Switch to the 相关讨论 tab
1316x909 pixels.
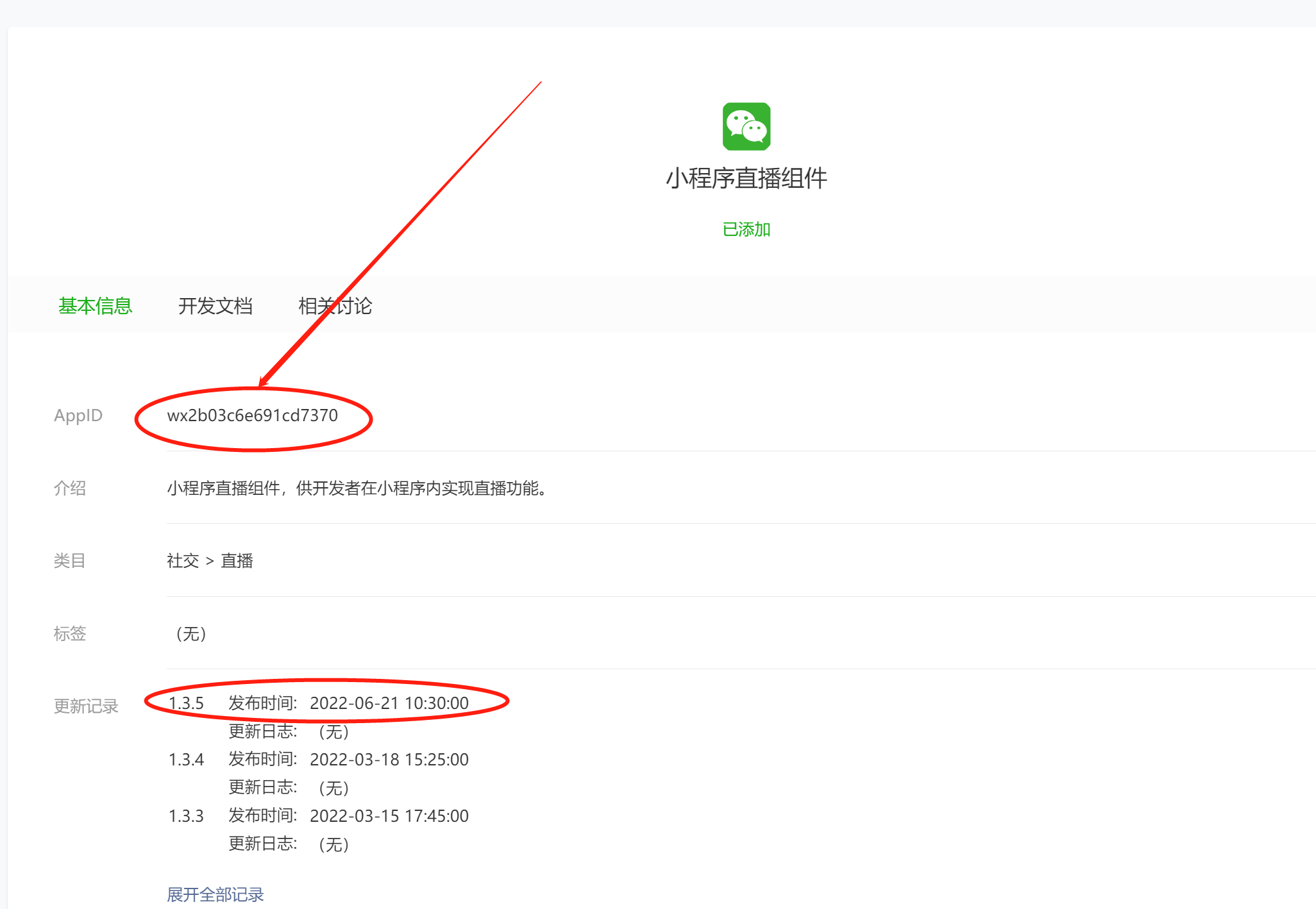coord(335,306)
